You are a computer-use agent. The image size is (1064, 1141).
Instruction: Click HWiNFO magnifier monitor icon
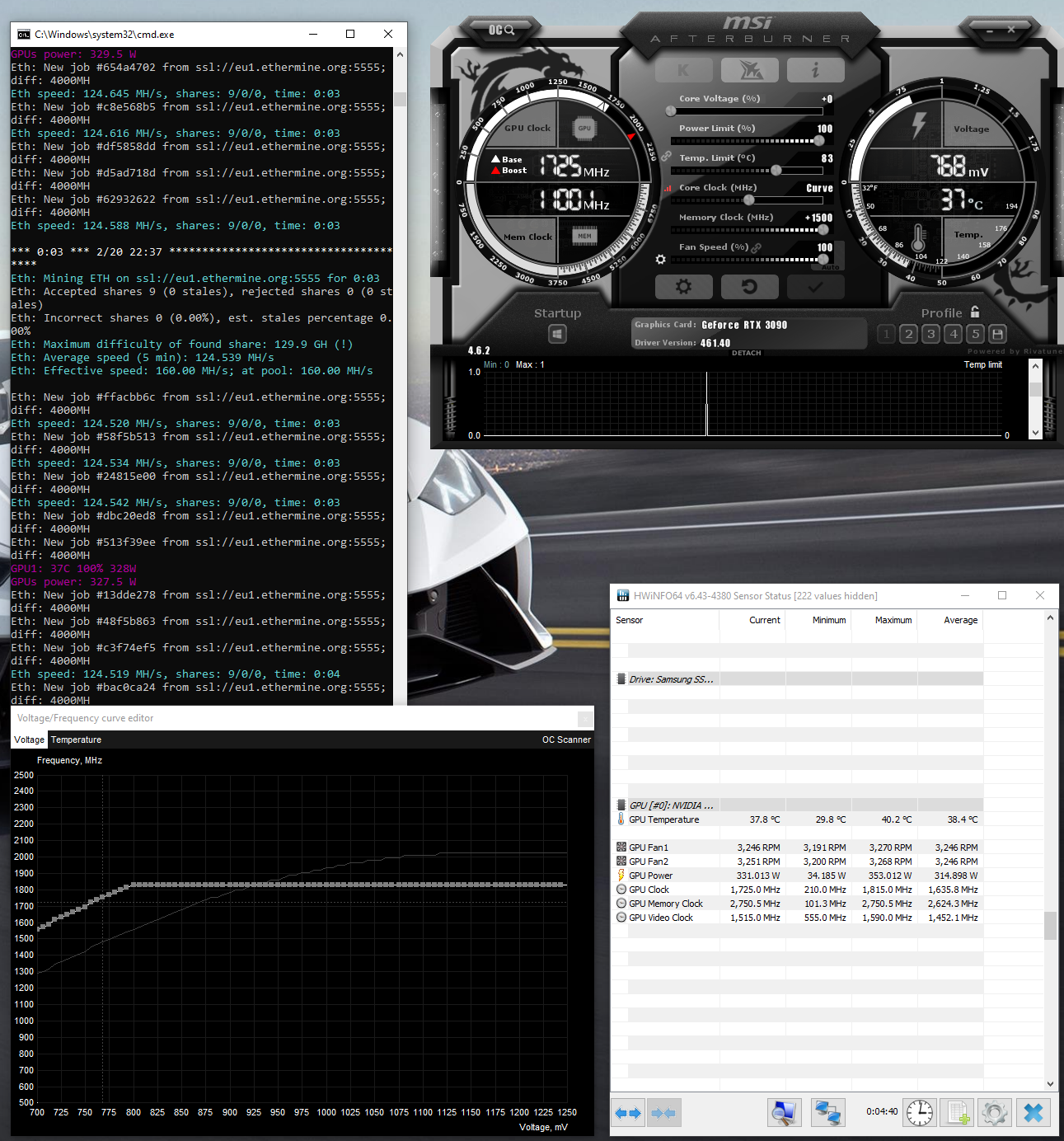tap(785, 1113)
